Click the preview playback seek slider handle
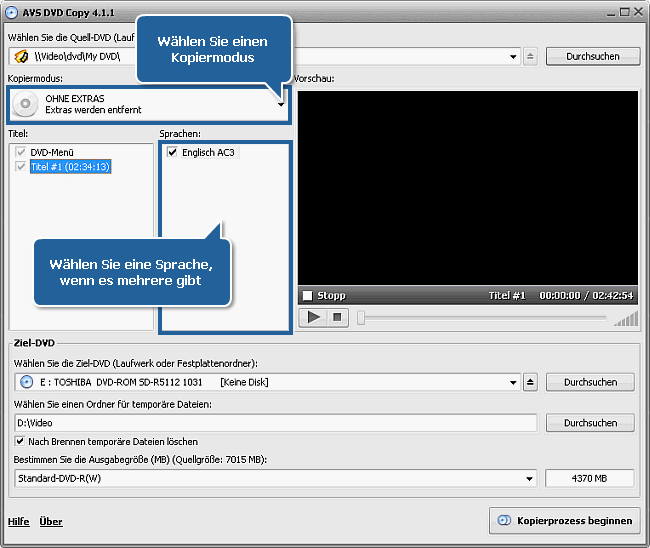Image resolution: width=650 pixels, height=548 pixels. click(361, 318)
